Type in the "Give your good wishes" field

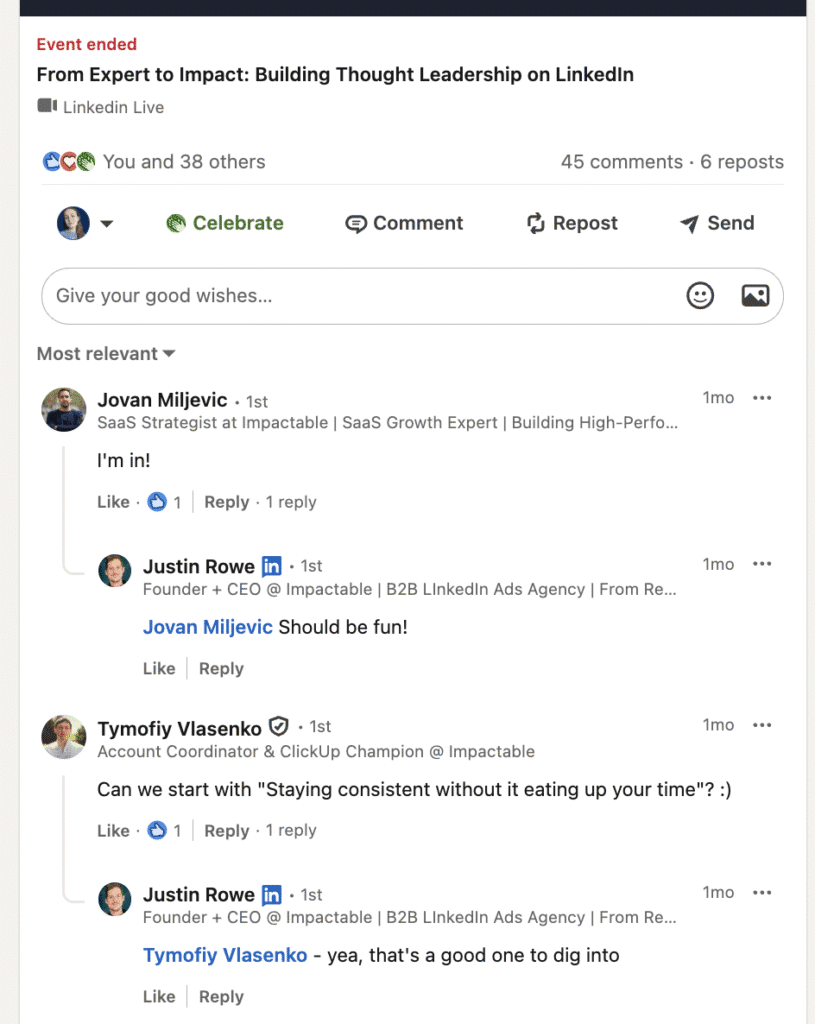pyautogui.click(x=360, y=295)
